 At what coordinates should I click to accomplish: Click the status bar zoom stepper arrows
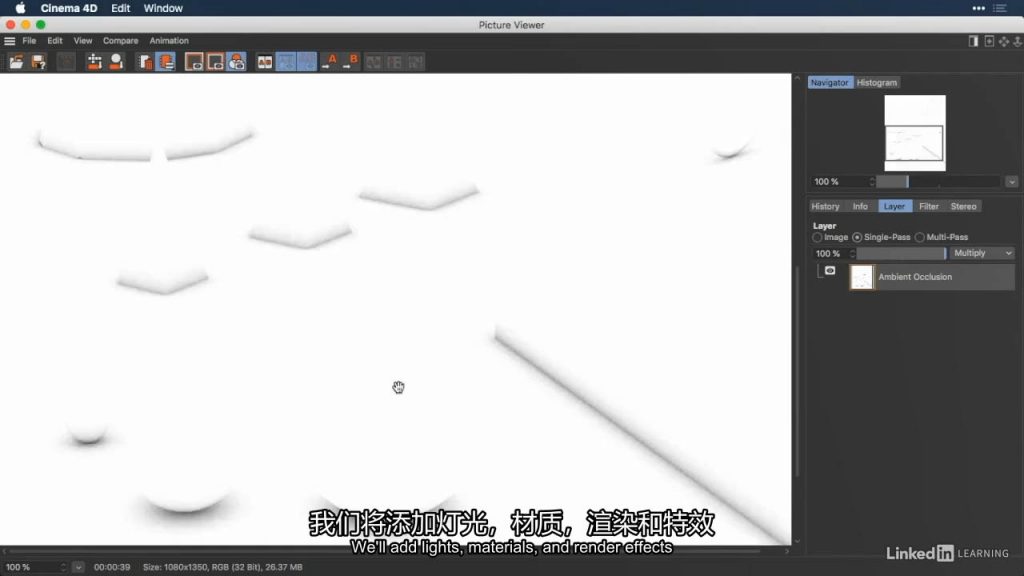[x=63, y=568]
